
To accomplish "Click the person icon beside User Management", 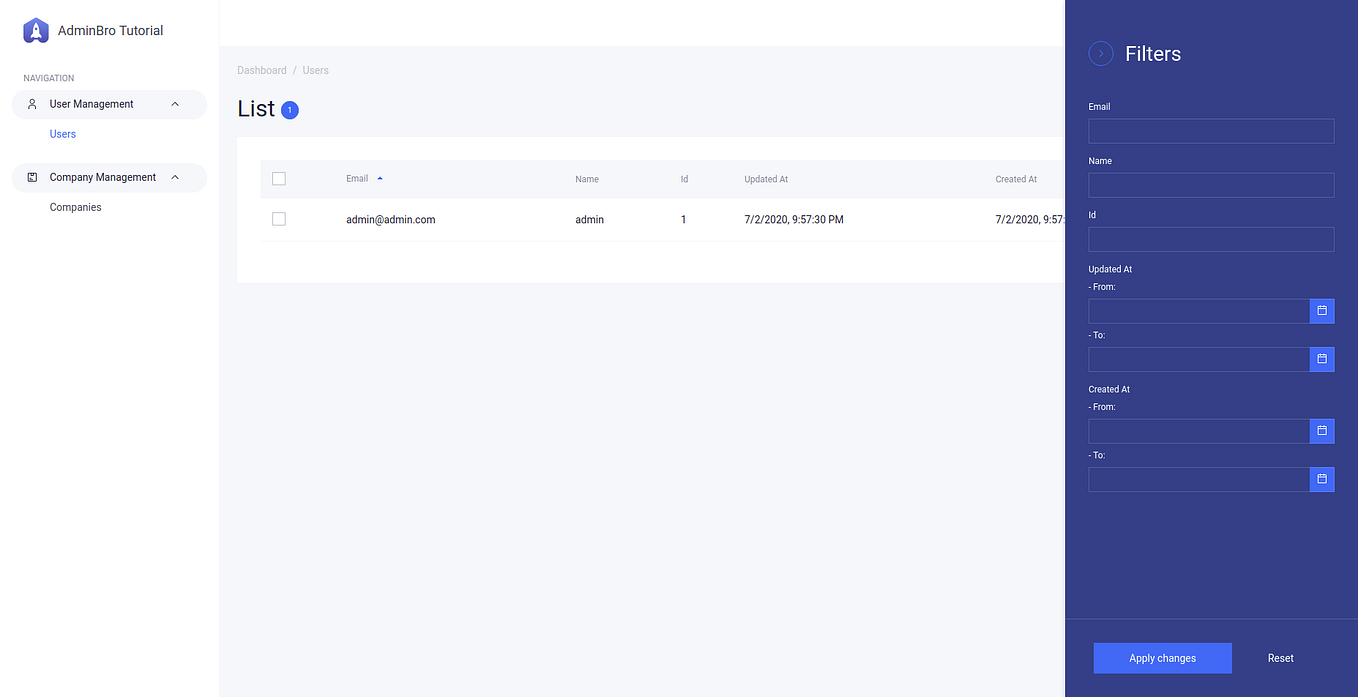I will point(32,104).
